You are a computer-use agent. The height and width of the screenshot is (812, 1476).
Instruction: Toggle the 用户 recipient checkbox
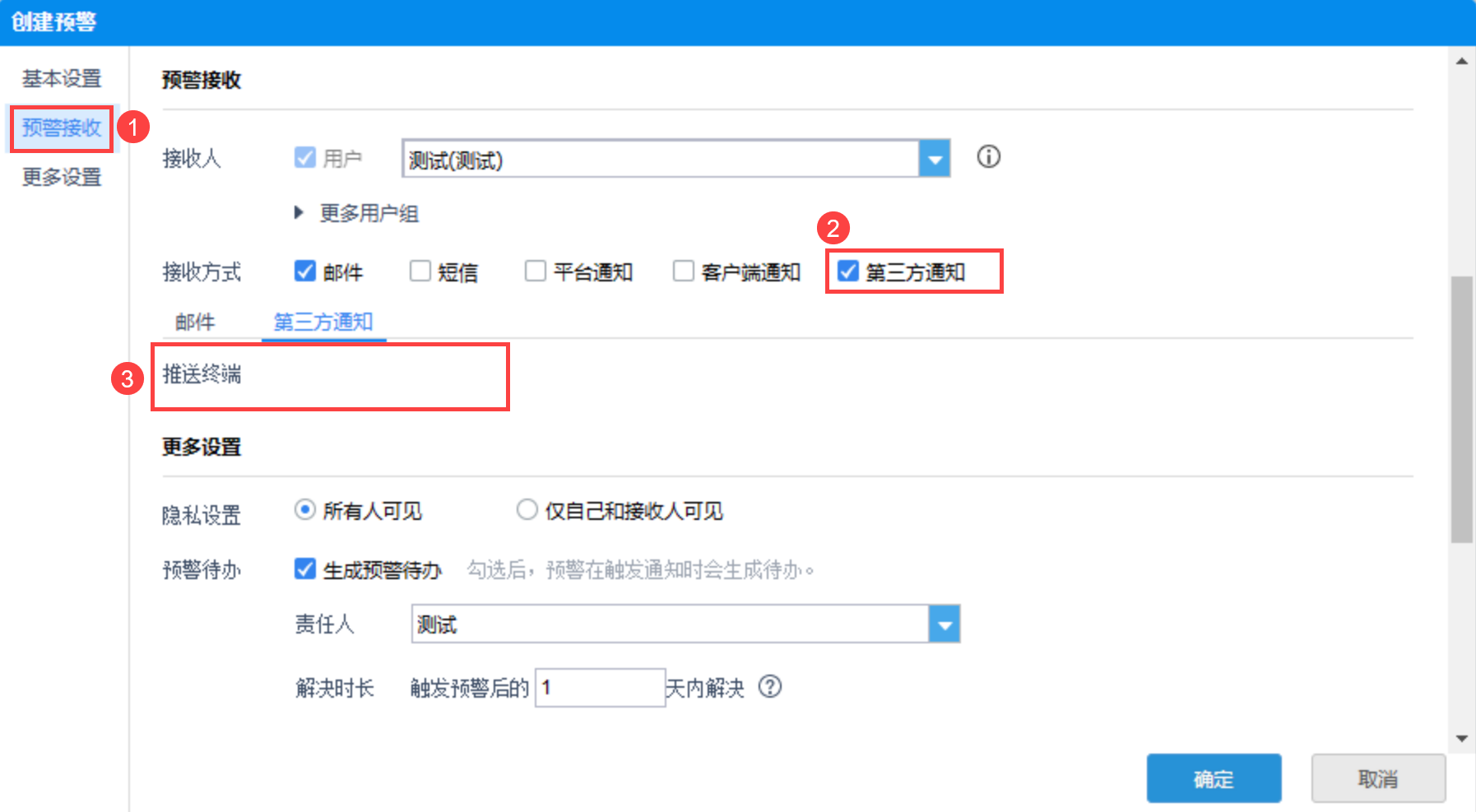pos(305,157)
